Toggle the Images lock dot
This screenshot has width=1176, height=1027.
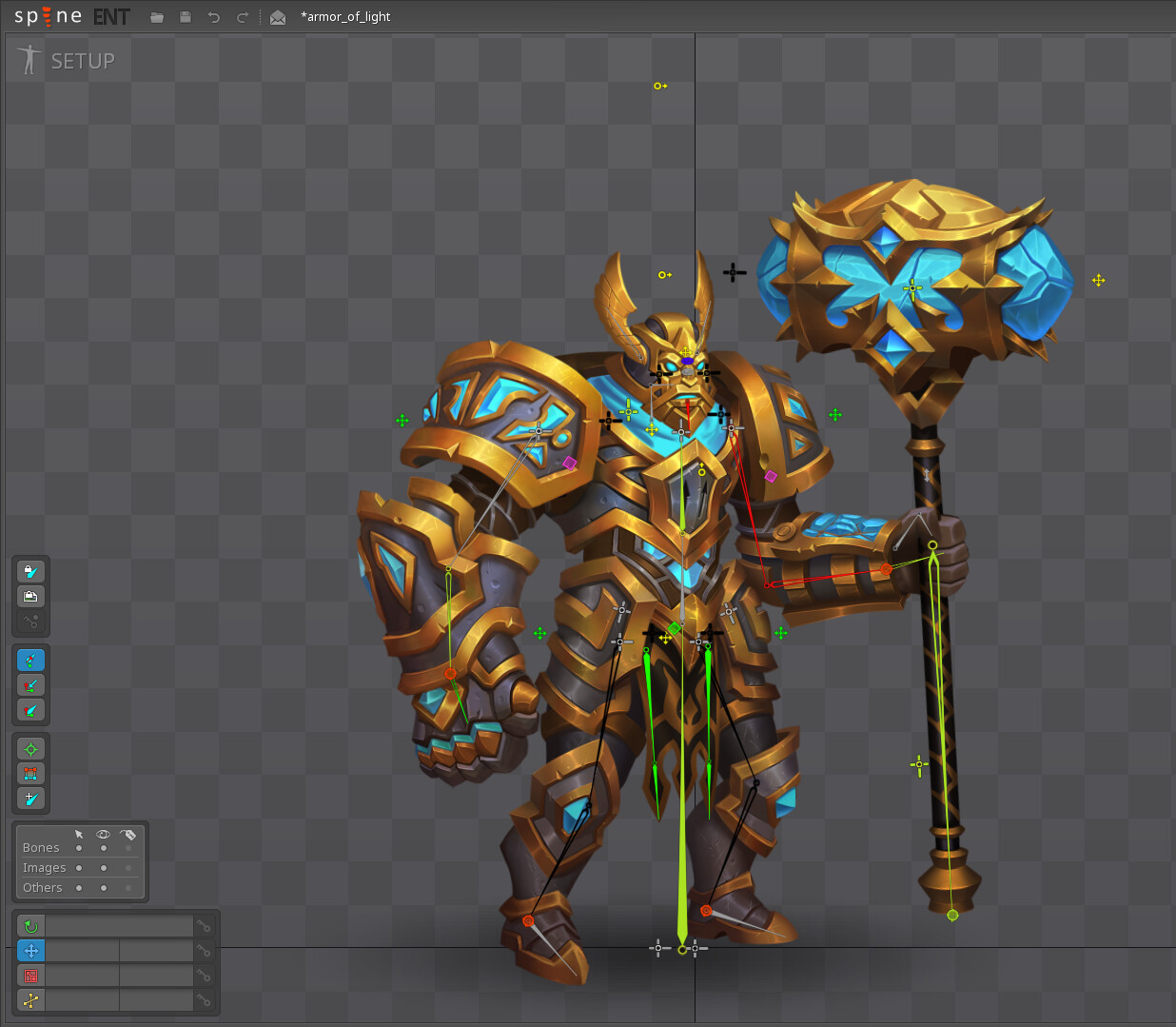[x=128, y=867]
